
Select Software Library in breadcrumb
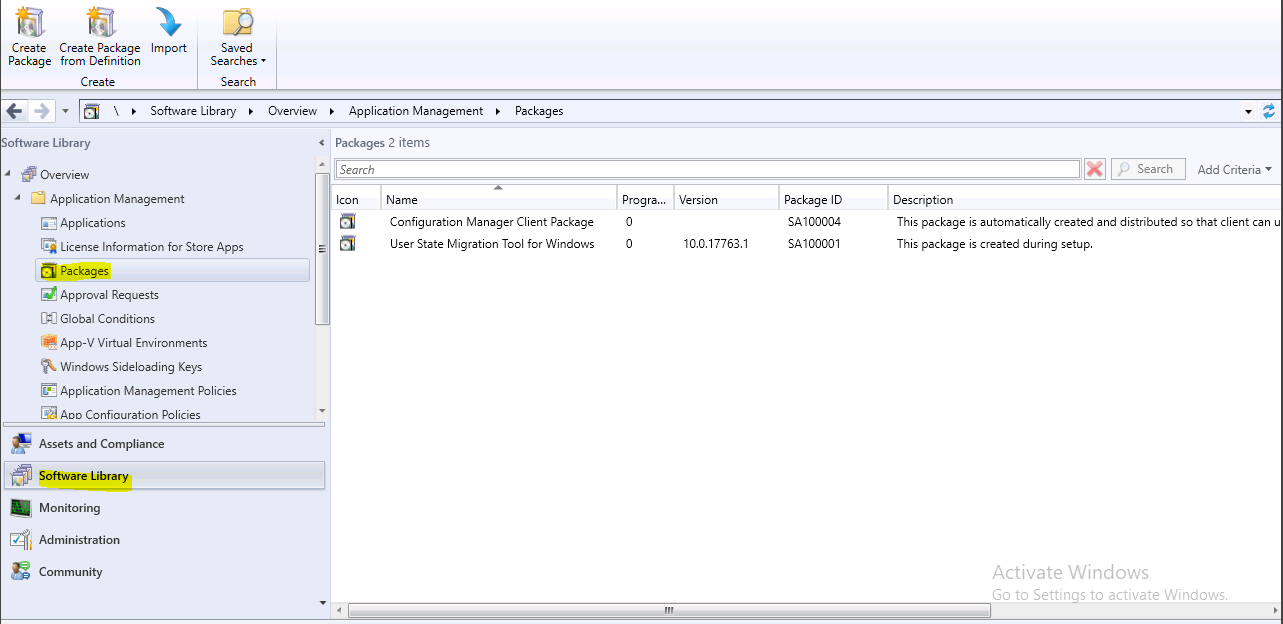193,111
